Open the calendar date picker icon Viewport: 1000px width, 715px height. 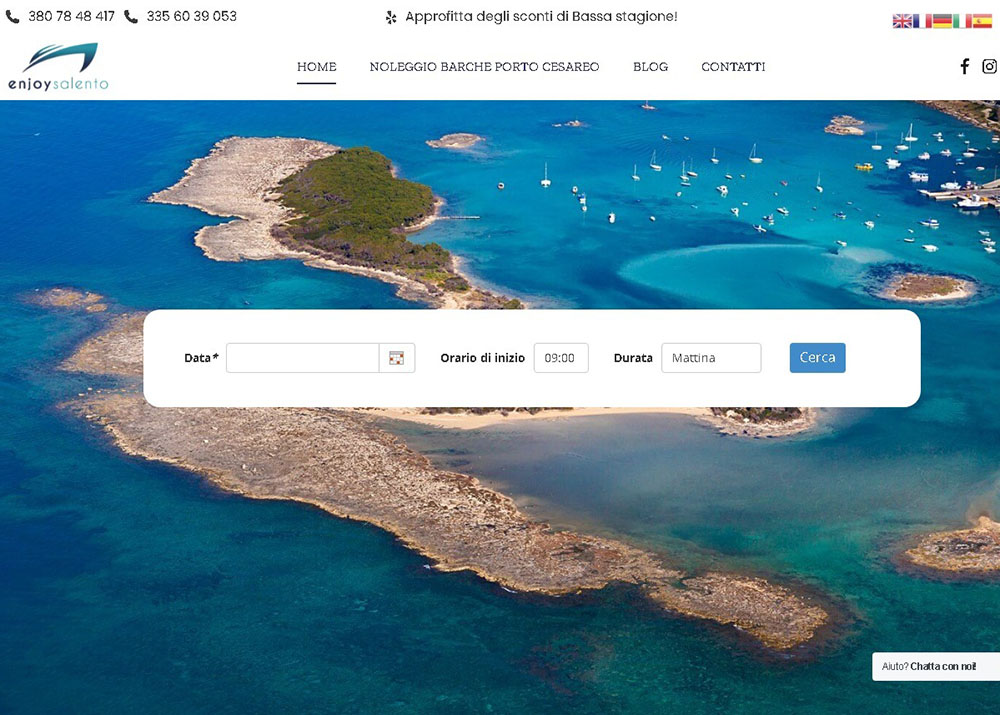click(x=397, y=358)
